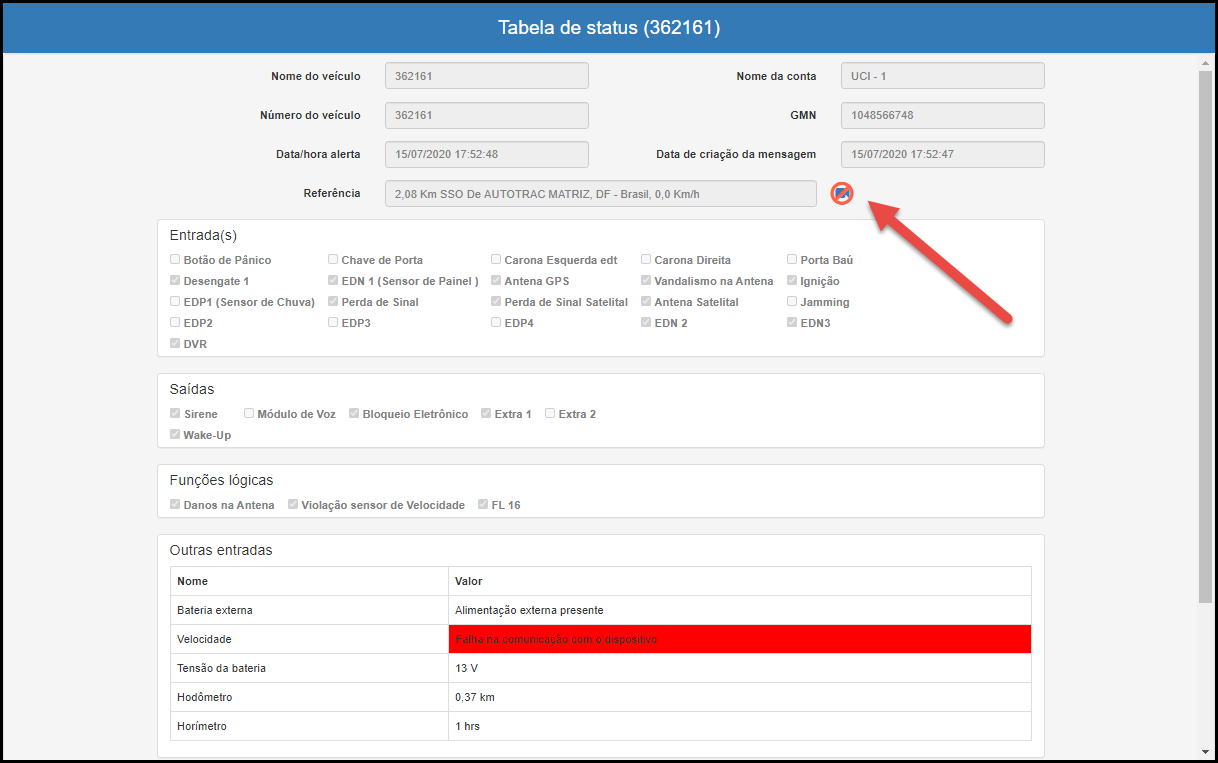This screenshot has height=763, width=1218.
Task: Toggle the DVR checkbox
Action: coord(175,344)
